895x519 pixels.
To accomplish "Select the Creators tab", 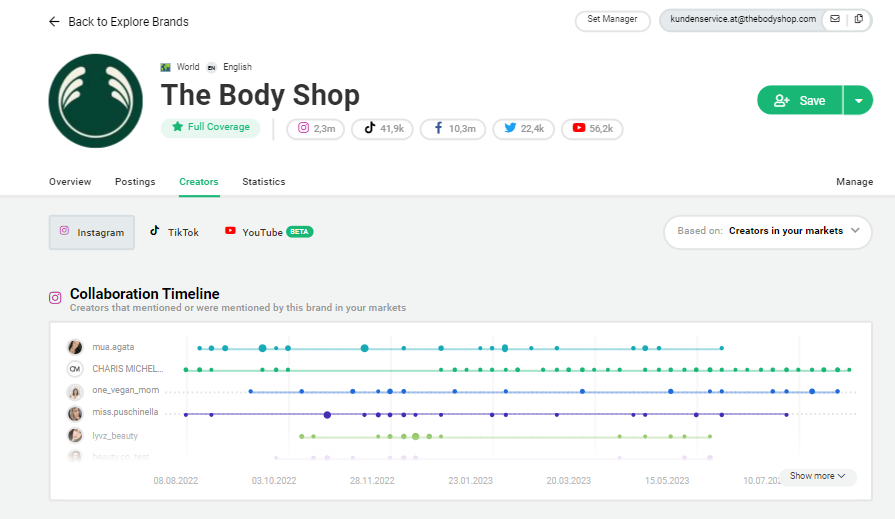I will pos(199,182).
